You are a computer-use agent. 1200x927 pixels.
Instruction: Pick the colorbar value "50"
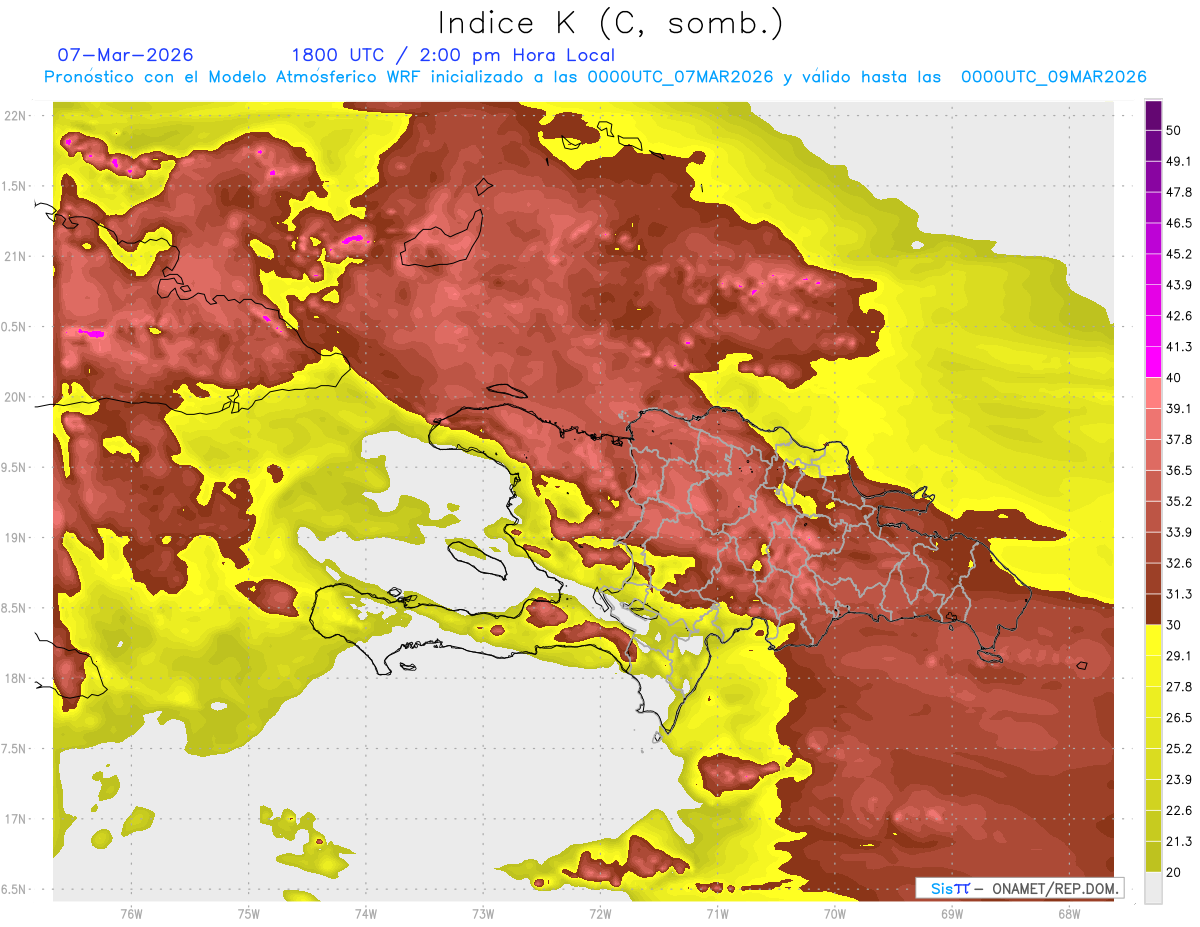[x=1174, y=130]
